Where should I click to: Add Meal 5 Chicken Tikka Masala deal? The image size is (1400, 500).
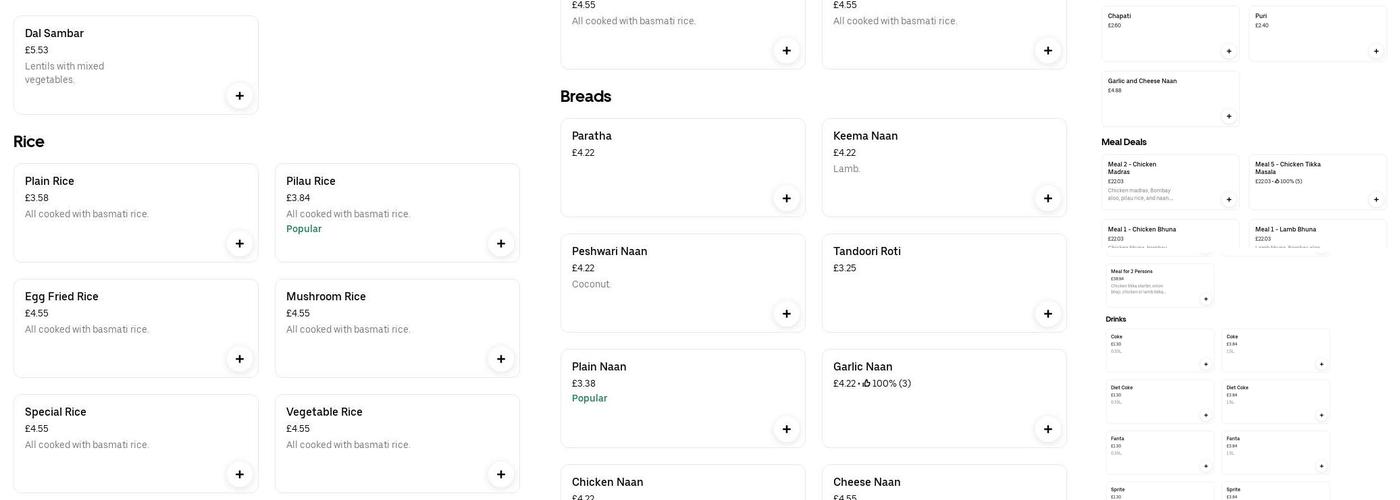click(1376, 199)
